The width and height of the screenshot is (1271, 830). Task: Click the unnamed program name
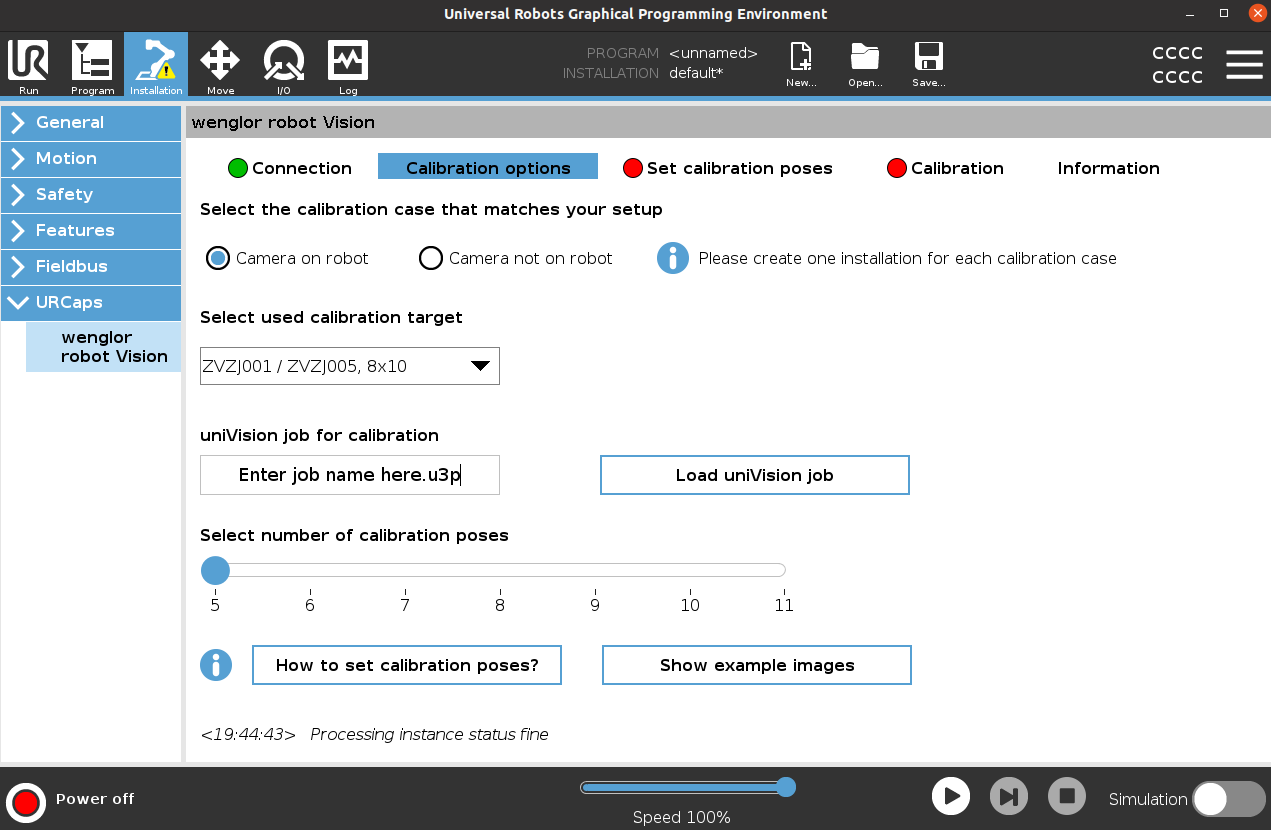(x=713, y=53)
